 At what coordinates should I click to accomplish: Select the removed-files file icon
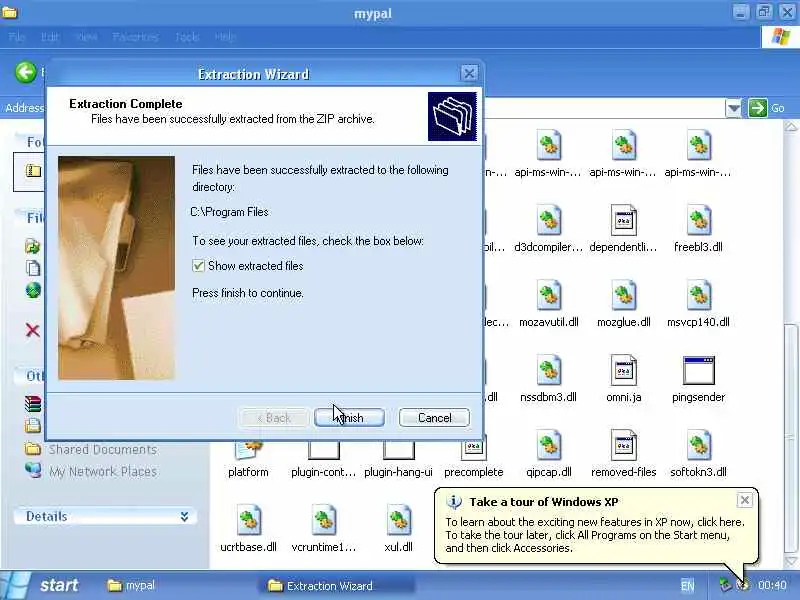click(x=623, y=445)
